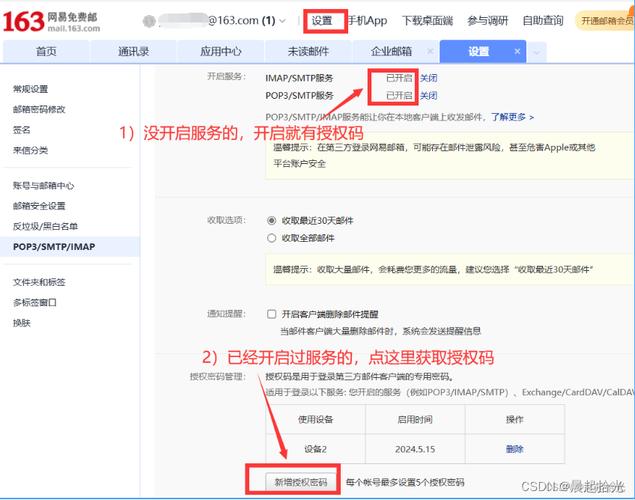Expand the account dropdown arrow
This screenshot has height=500, width=635.
pyautogui.click(x=283, y=21)
